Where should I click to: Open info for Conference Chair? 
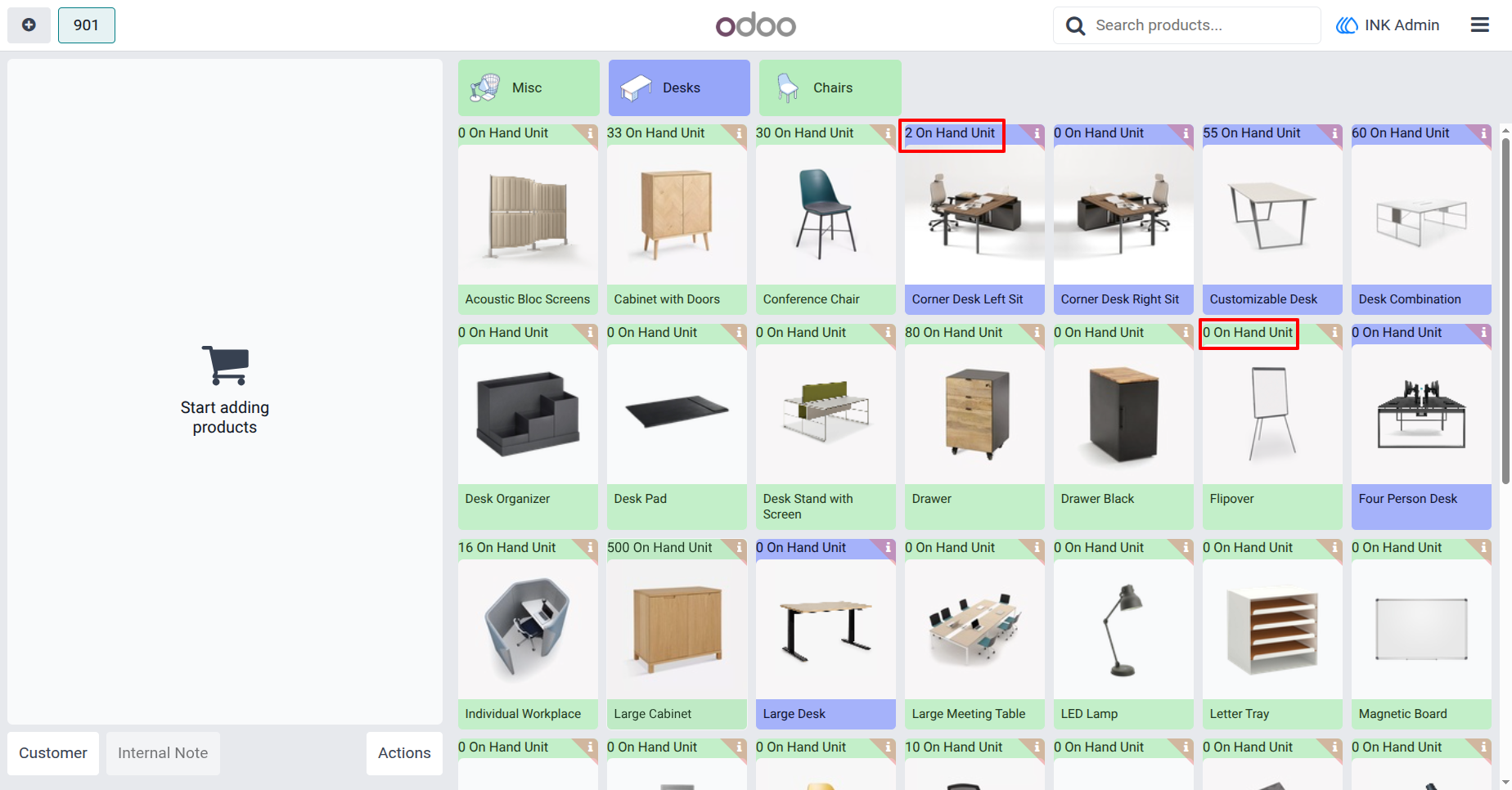click(888, 133)
